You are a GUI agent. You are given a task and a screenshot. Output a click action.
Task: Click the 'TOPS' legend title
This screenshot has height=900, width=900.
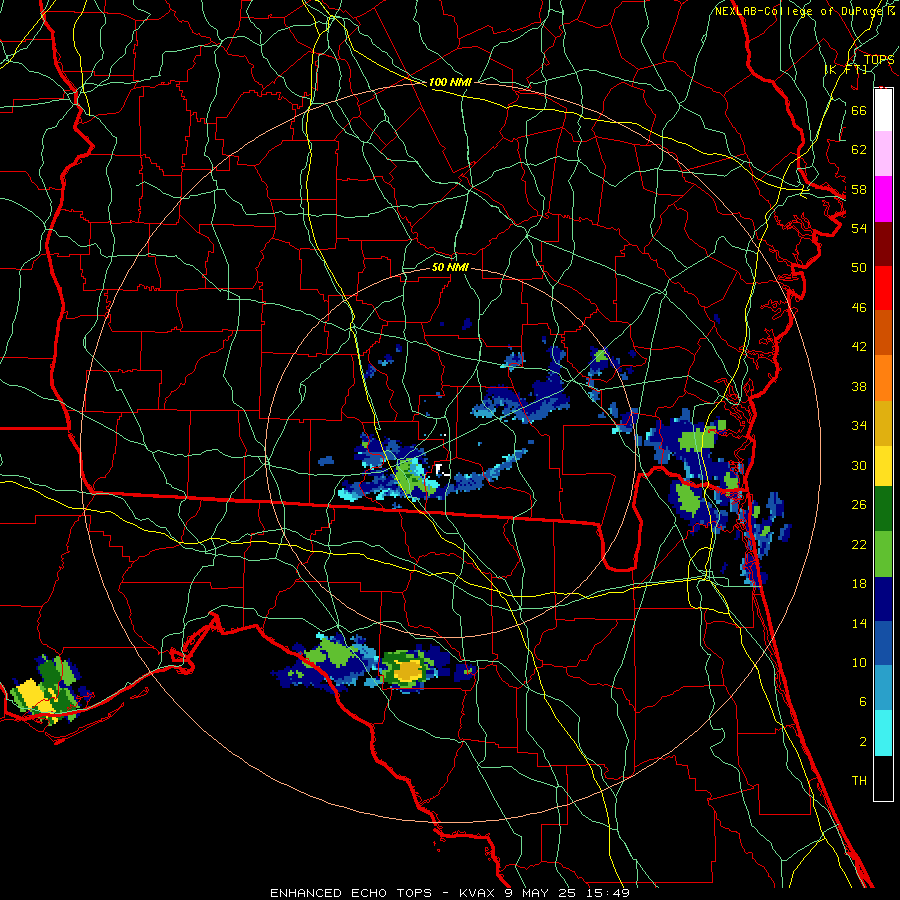click(x=879, y=60)
